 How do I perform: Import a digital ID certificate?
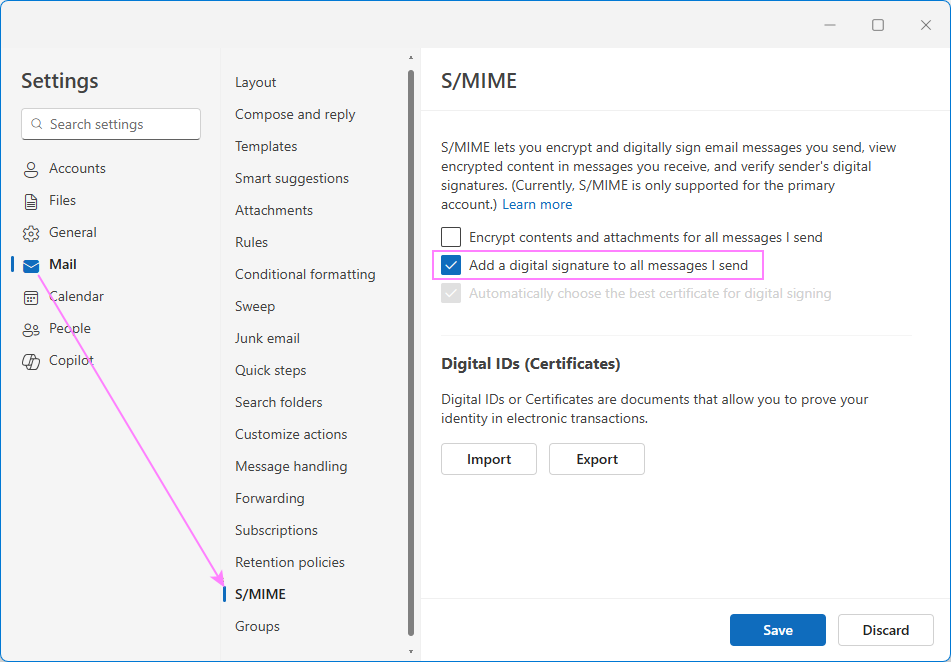pyautogui.click(x=488, y=459)
